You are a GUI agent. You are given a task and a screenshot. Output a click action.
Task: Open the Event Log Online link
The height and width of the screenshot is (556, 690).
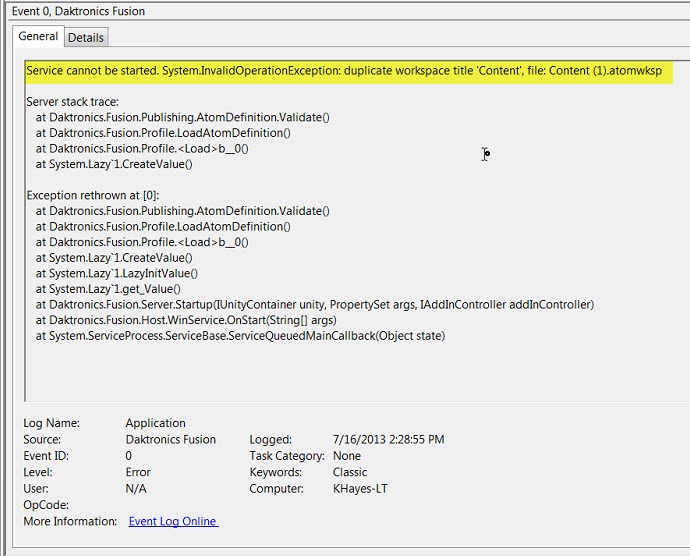(x=173, y=521)
